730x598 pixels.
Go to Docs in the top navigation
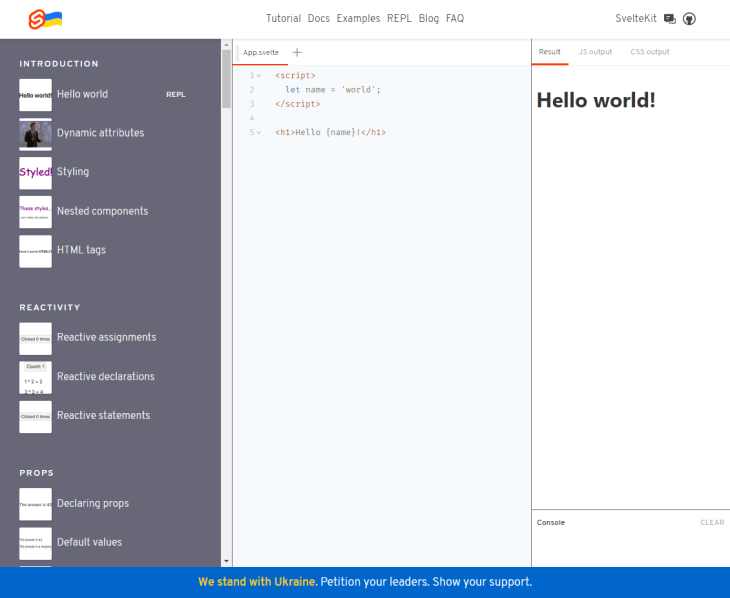318,18
